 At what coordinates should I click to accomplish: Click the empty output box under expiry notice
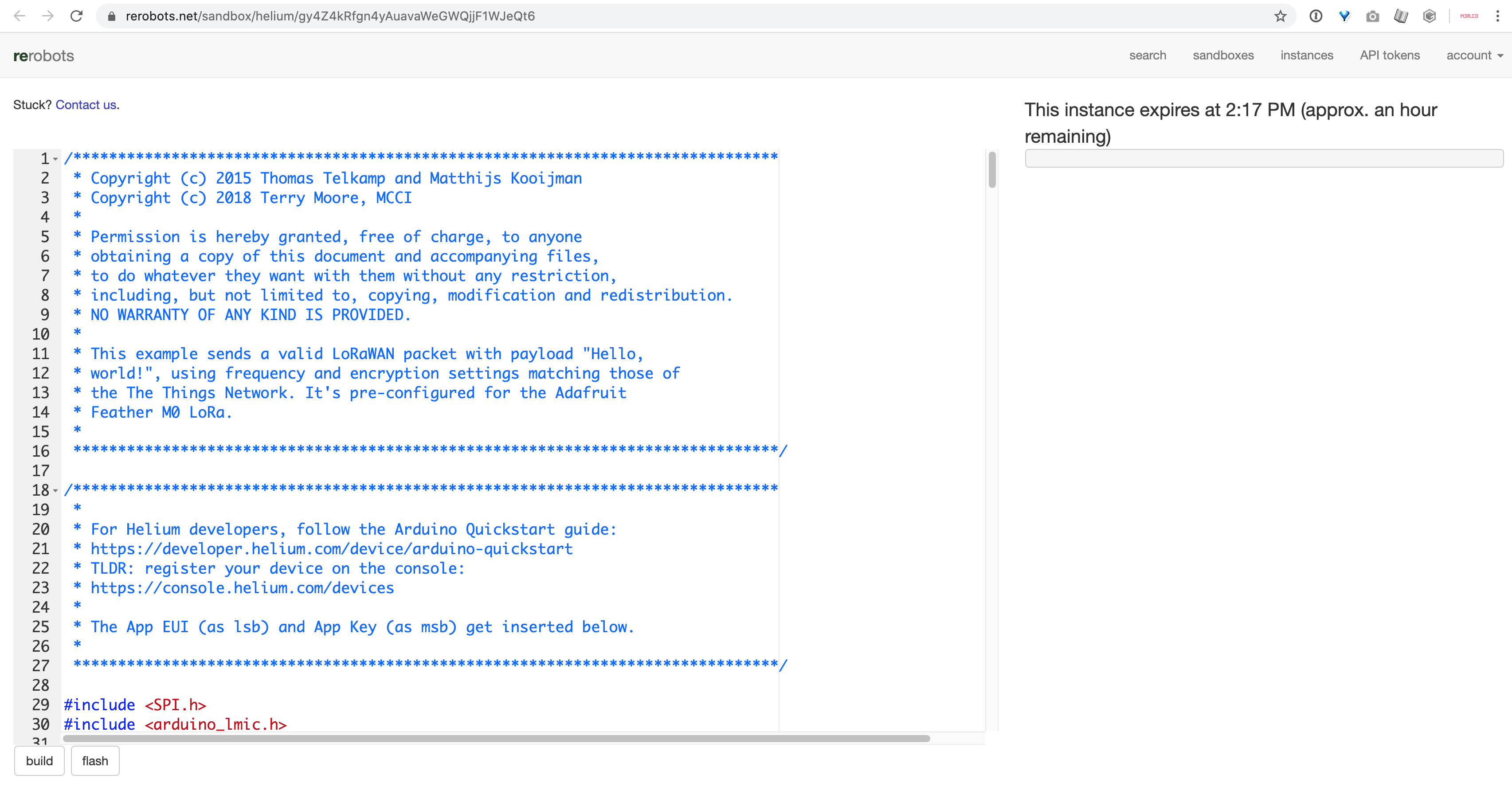(x=1263, y=158)
